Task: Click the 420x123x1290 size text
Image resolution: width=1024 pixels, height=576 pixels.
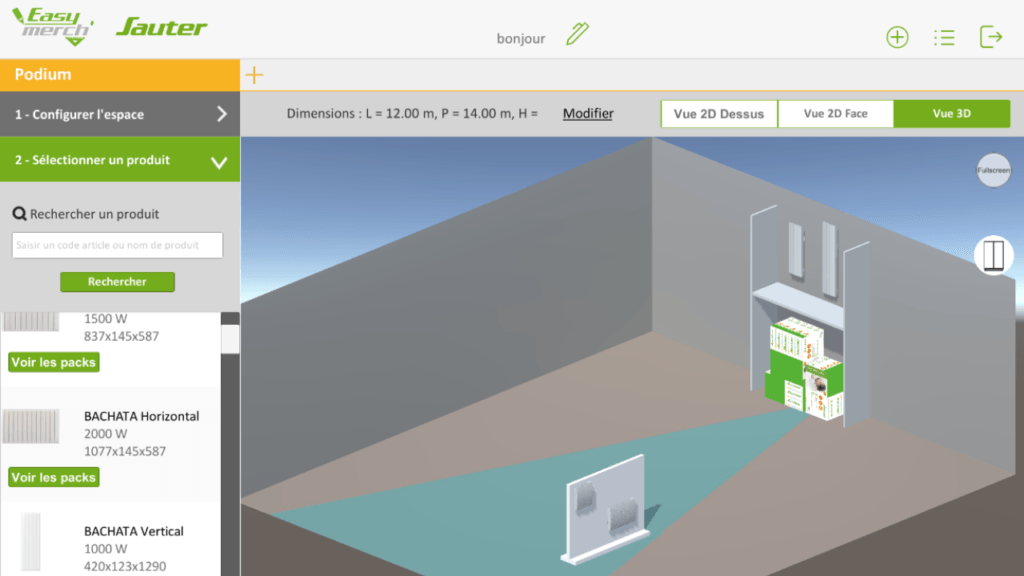Action: click(x=125, y=566)
